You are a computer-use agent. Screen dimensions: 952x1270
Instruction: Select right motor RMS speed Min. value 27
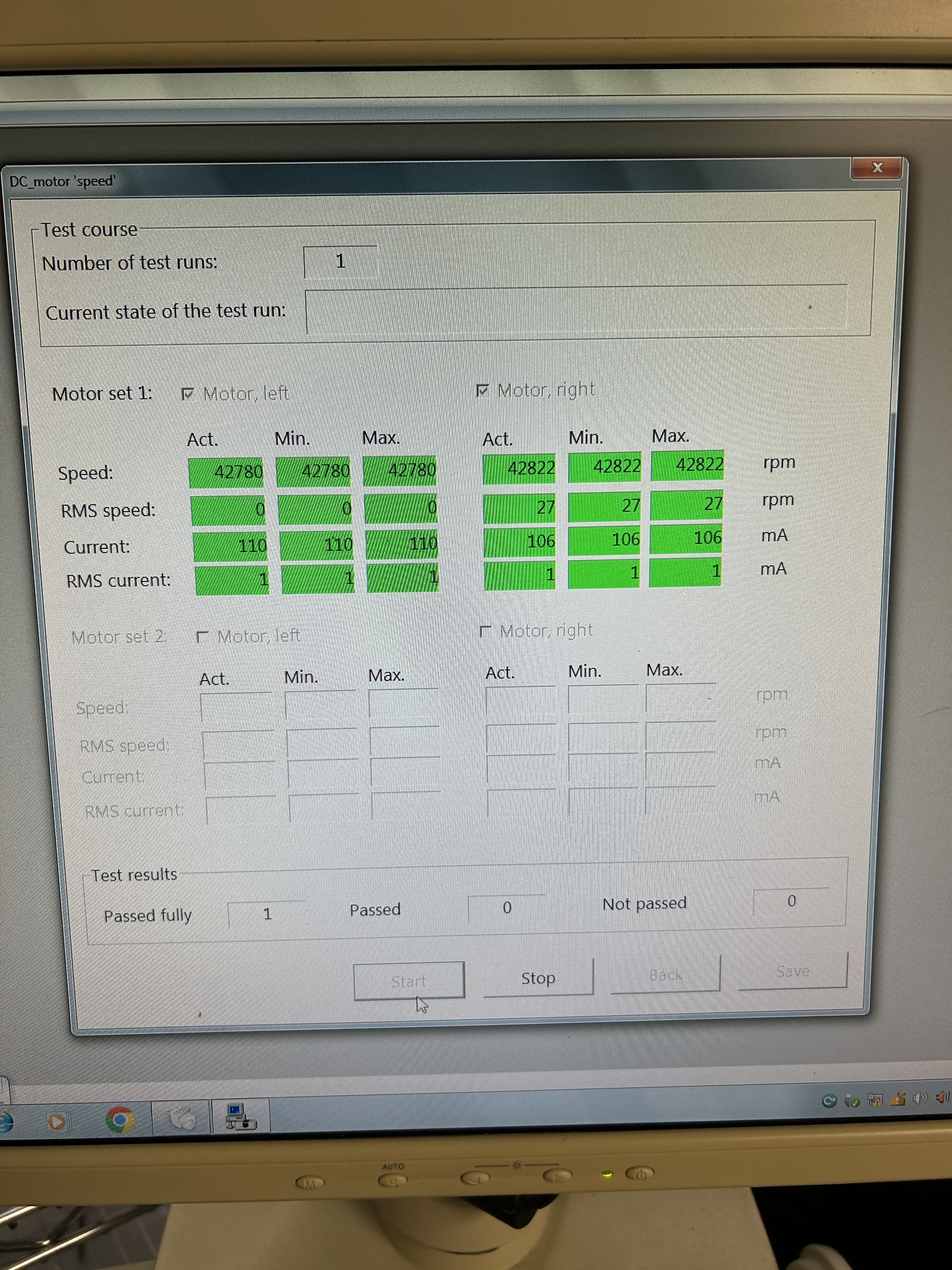click(604, 506)
